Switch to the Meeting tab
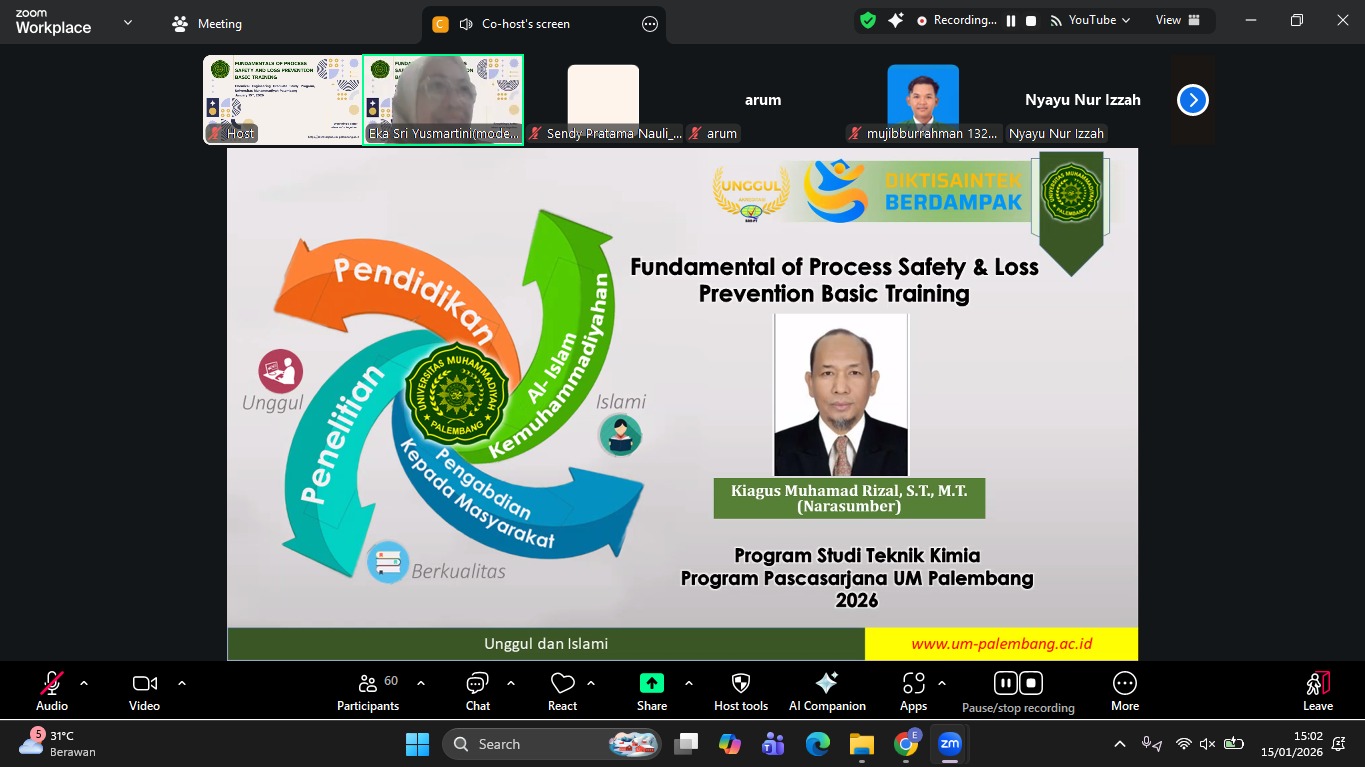The height and width of the screenshot is (767, 1365). (x=208, y=24)
